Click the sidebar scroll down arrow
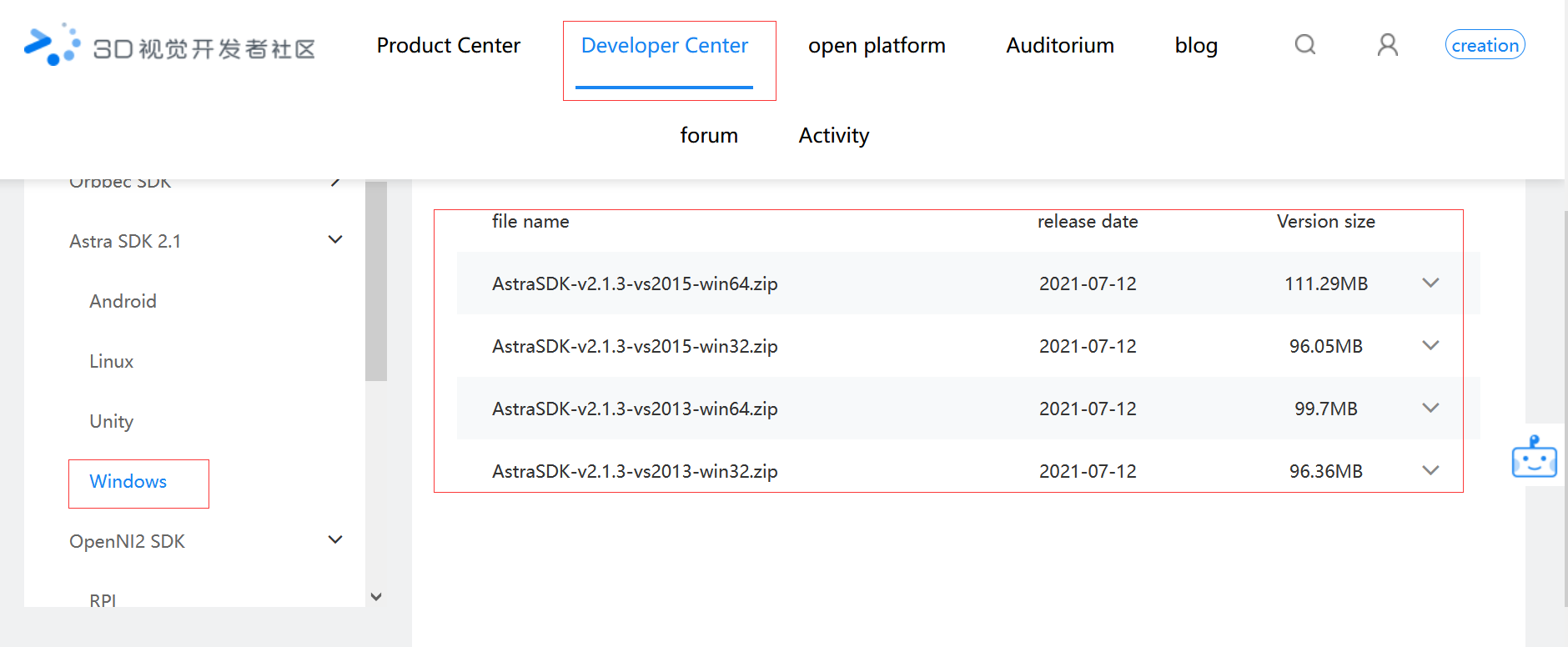 point(376,597)
